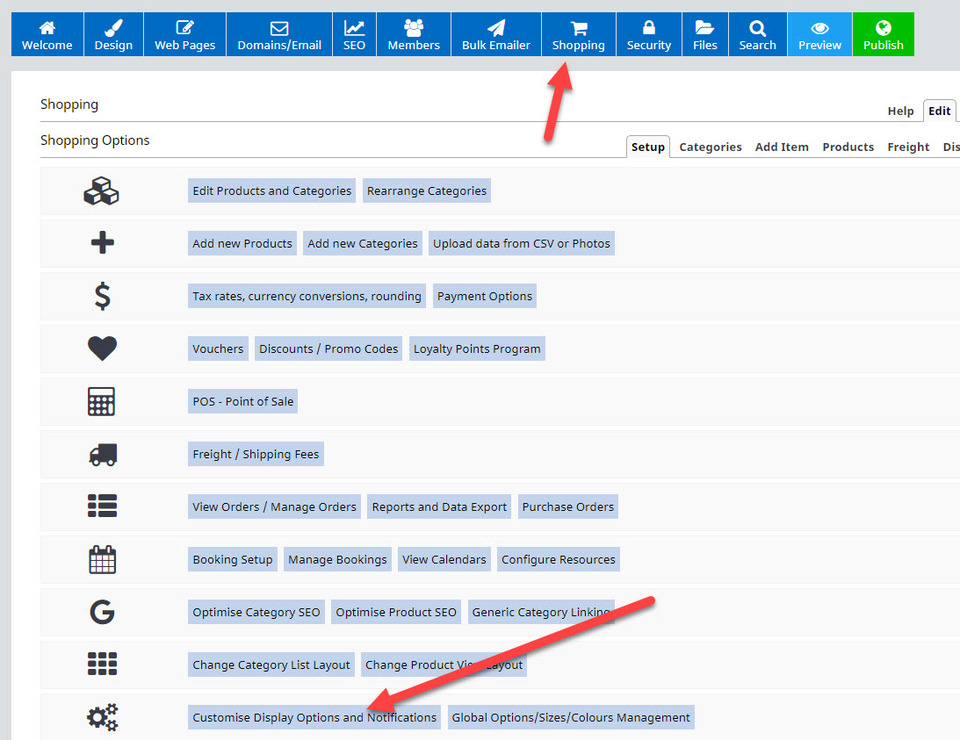Open Members from the top toolbar
960x740 pixels.
tap(413, 34)
